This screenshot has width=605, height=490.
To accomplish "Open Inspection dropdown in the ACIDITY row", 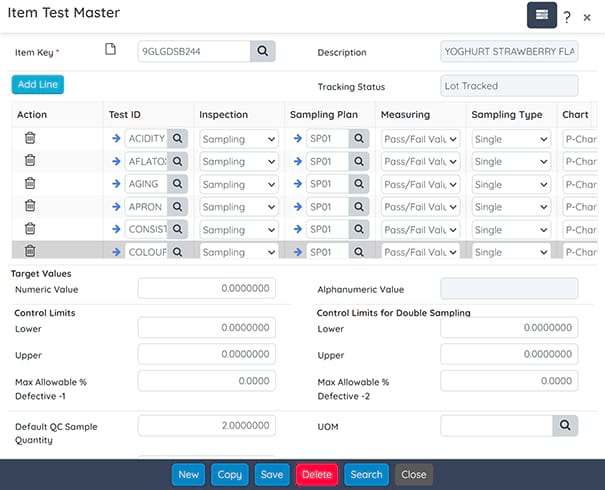I will click(239, 138).
